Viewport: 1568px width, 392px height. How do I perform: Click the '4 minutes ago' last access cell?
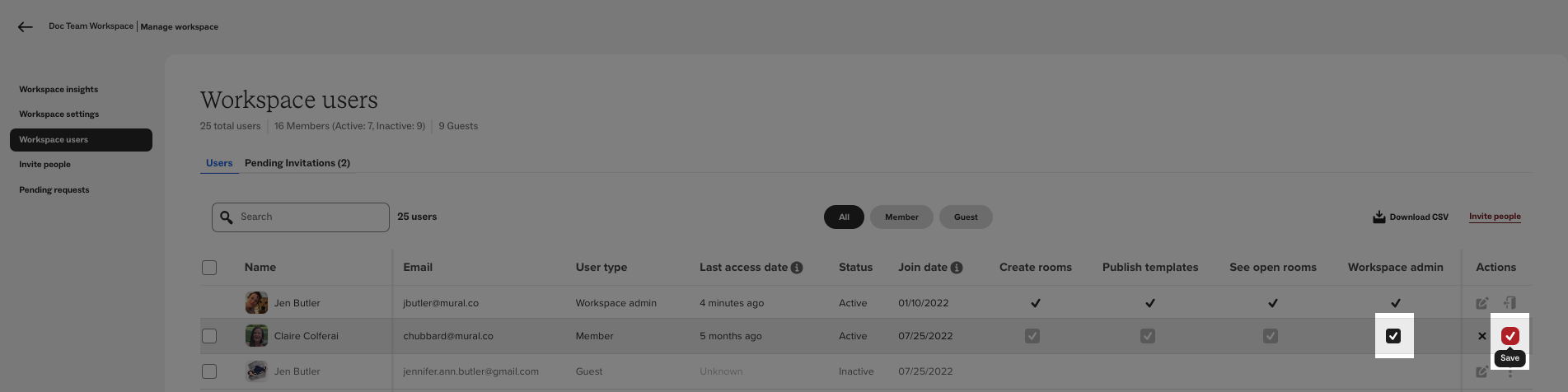pos(732,303)
